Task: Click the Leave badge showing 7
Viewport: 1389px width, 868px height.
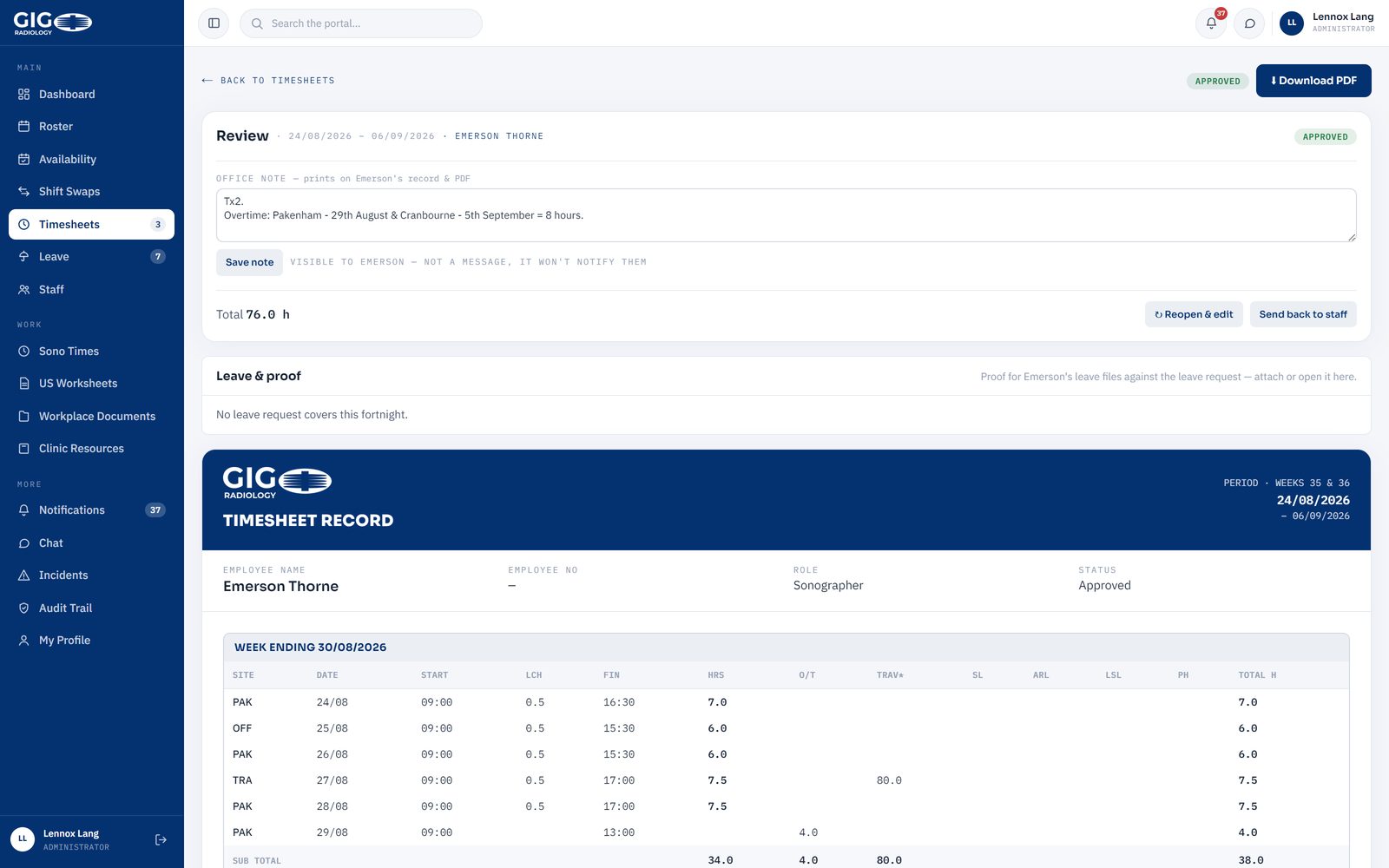Action: 157,257
